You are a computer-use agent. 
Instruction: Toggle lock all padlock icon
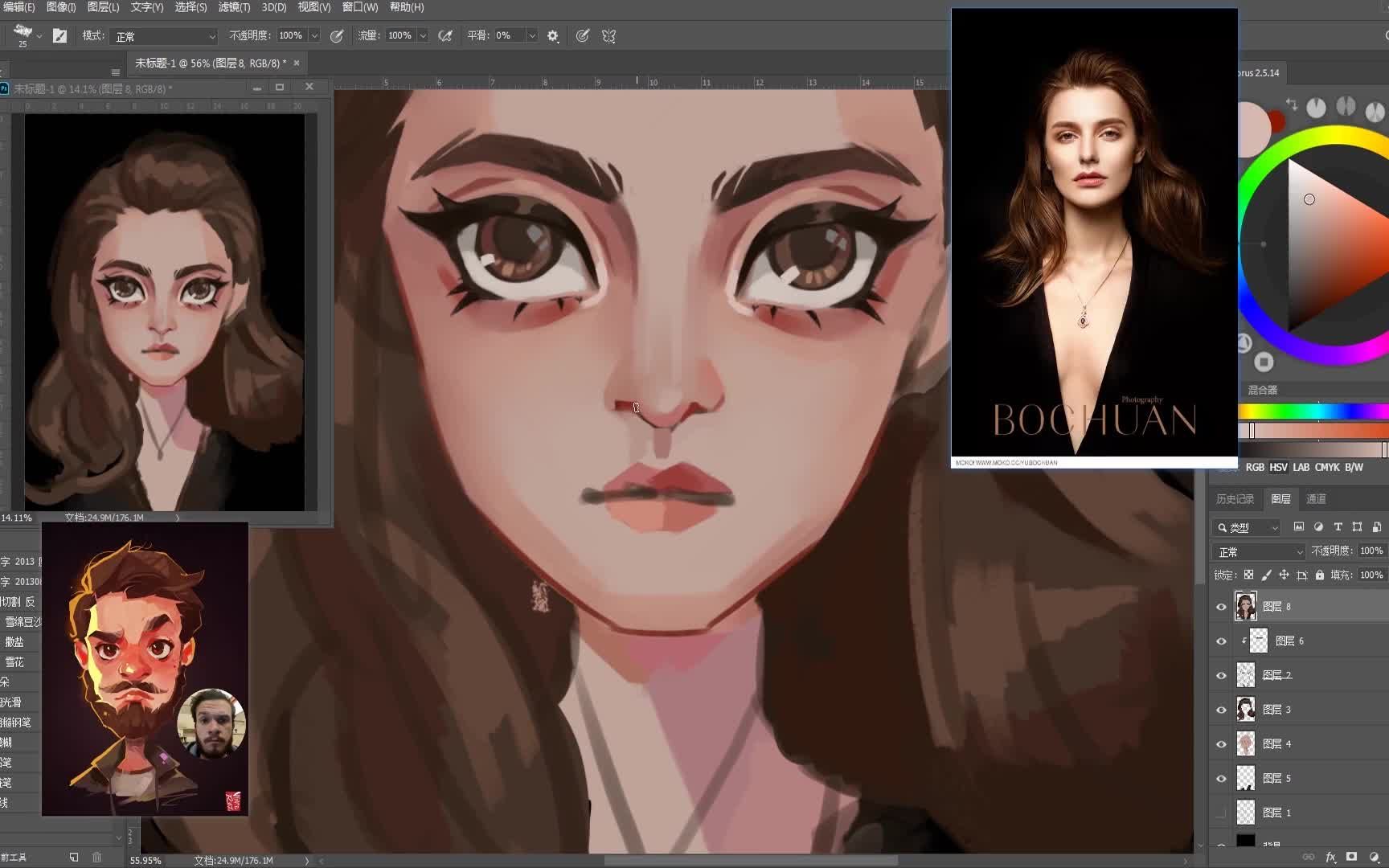pyautogui.click(x=1320, y=575)
